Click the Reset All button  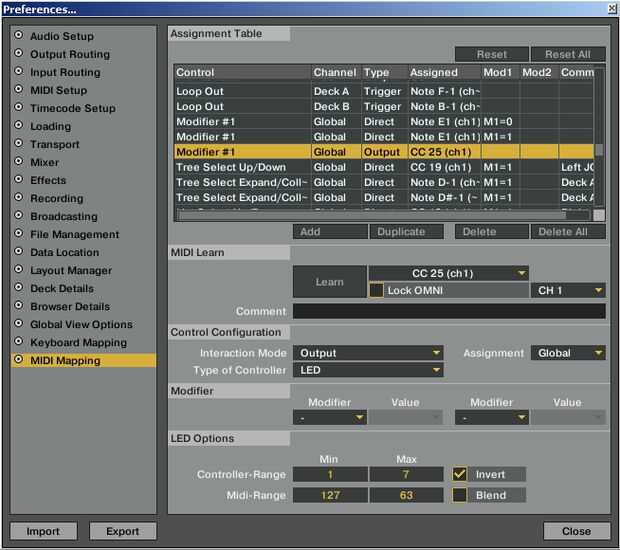point(568,54)
